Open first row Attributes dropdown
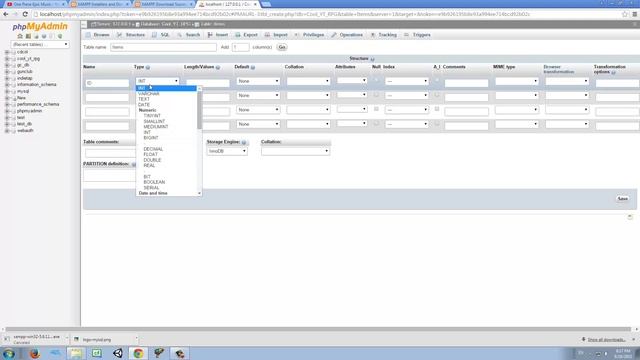The width and height of the screenshot is (640, 360). [x=352, y=80]
